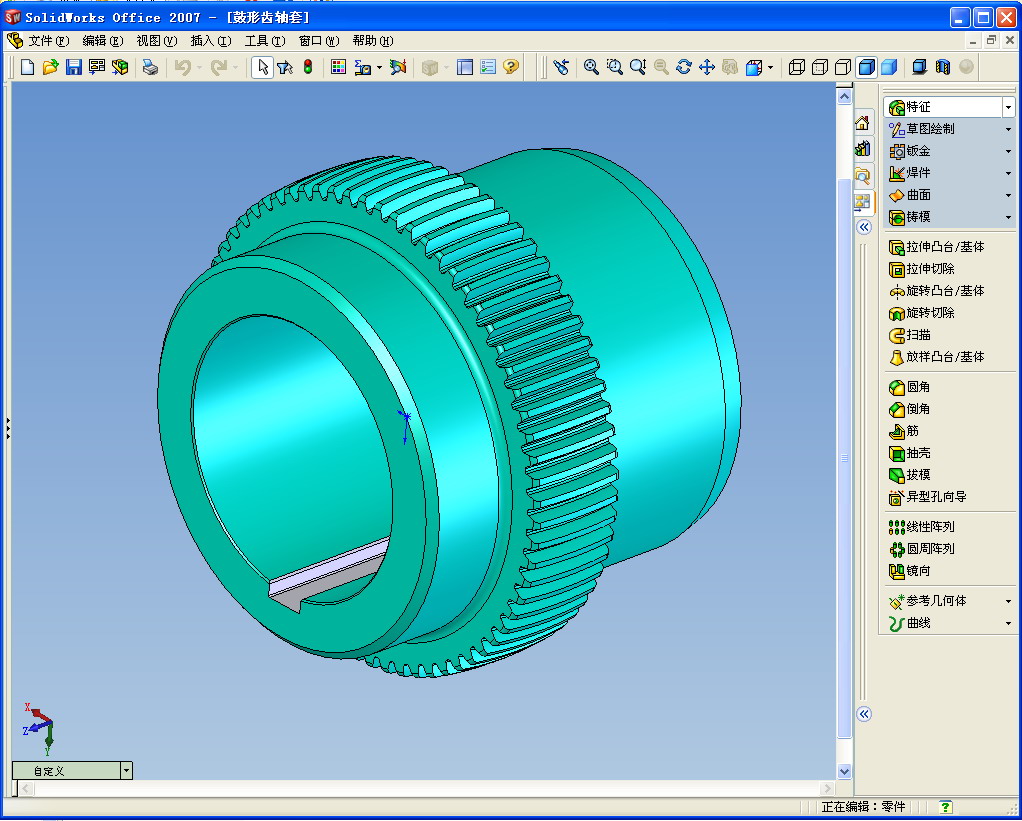
Task: Toggle Shadows in Shaded Mode
Action: (x=919, y=66)
